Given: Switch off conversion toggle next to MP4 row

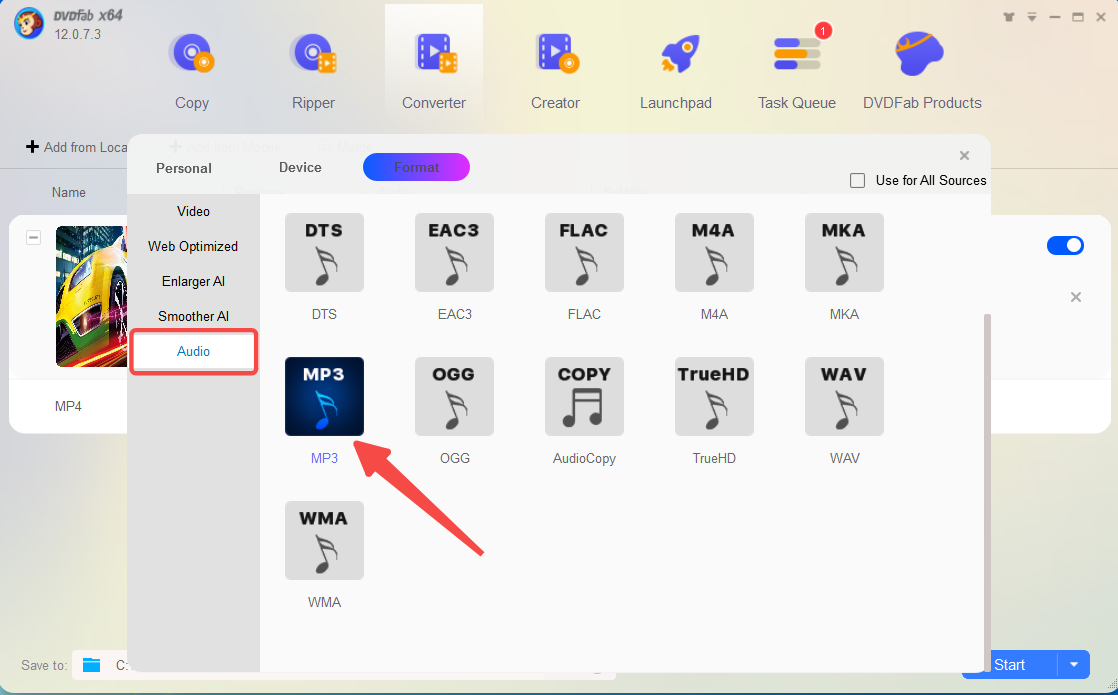Looking at the screenshot, I should [x=1065, y=245].
